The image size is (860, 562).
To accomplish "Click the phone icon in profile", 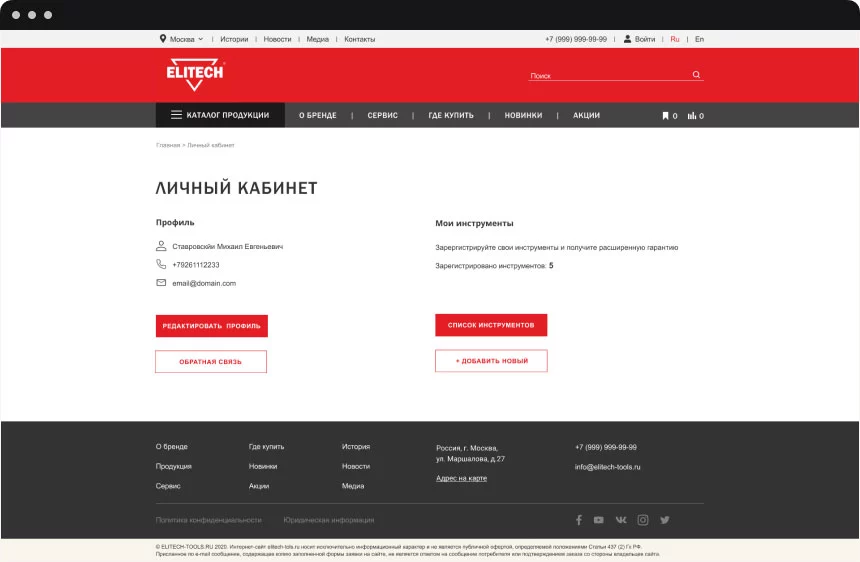I will click(x=161, y=264).
